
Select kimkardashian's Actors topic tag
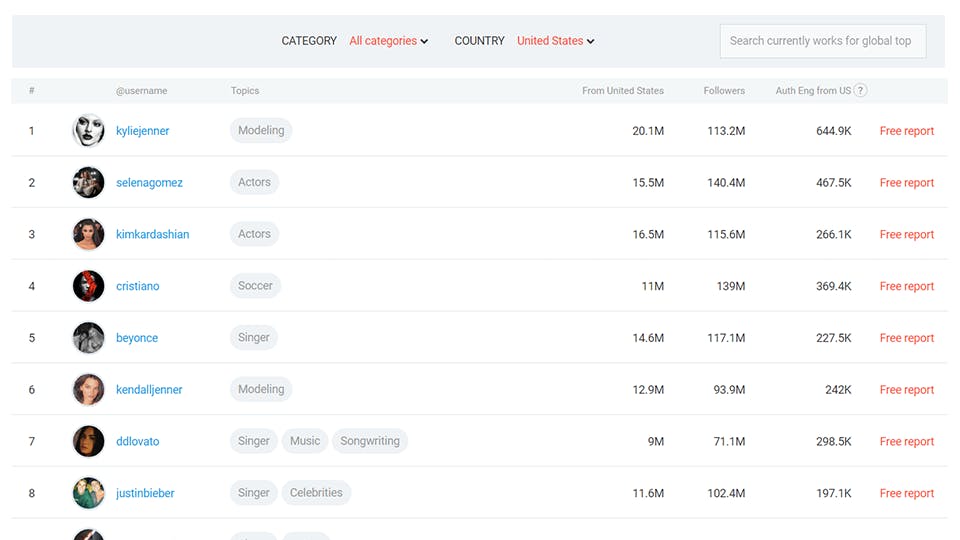coord(254,234)
